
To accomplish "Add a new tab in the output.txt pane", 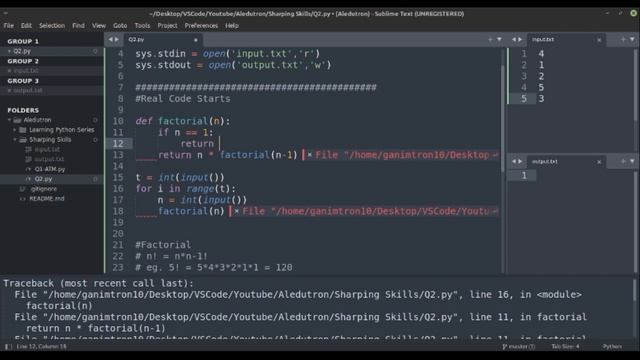I will [x=623, y=162].
